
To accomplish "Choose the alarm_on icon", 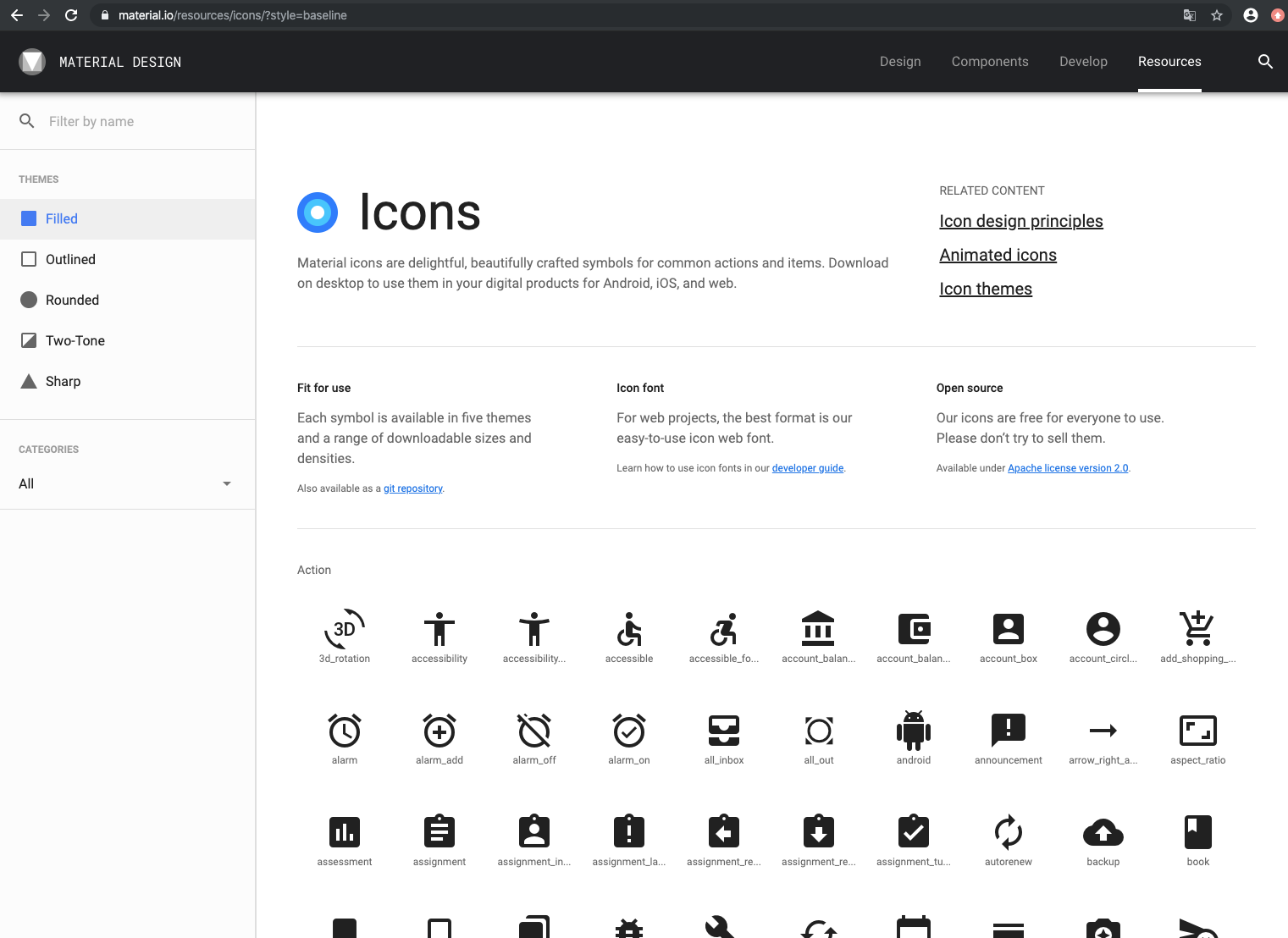I will point(629,731).
